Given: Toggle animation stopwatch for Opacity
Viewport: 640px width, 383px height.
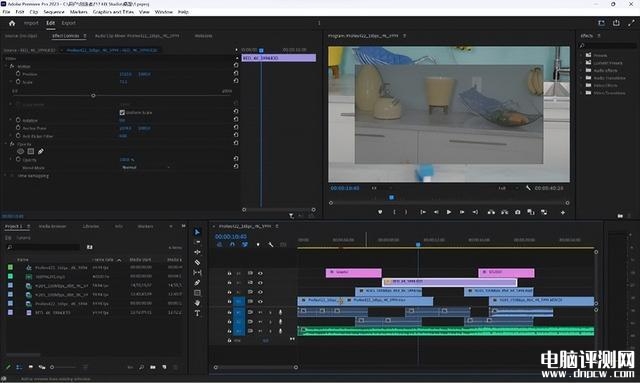Looking at the screenshot, I should coord(18,159).
